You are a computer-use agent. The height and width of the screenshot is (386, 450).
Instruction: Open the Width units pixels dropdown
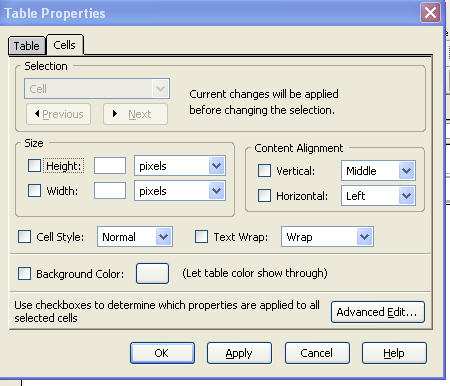tap(180, 191)
